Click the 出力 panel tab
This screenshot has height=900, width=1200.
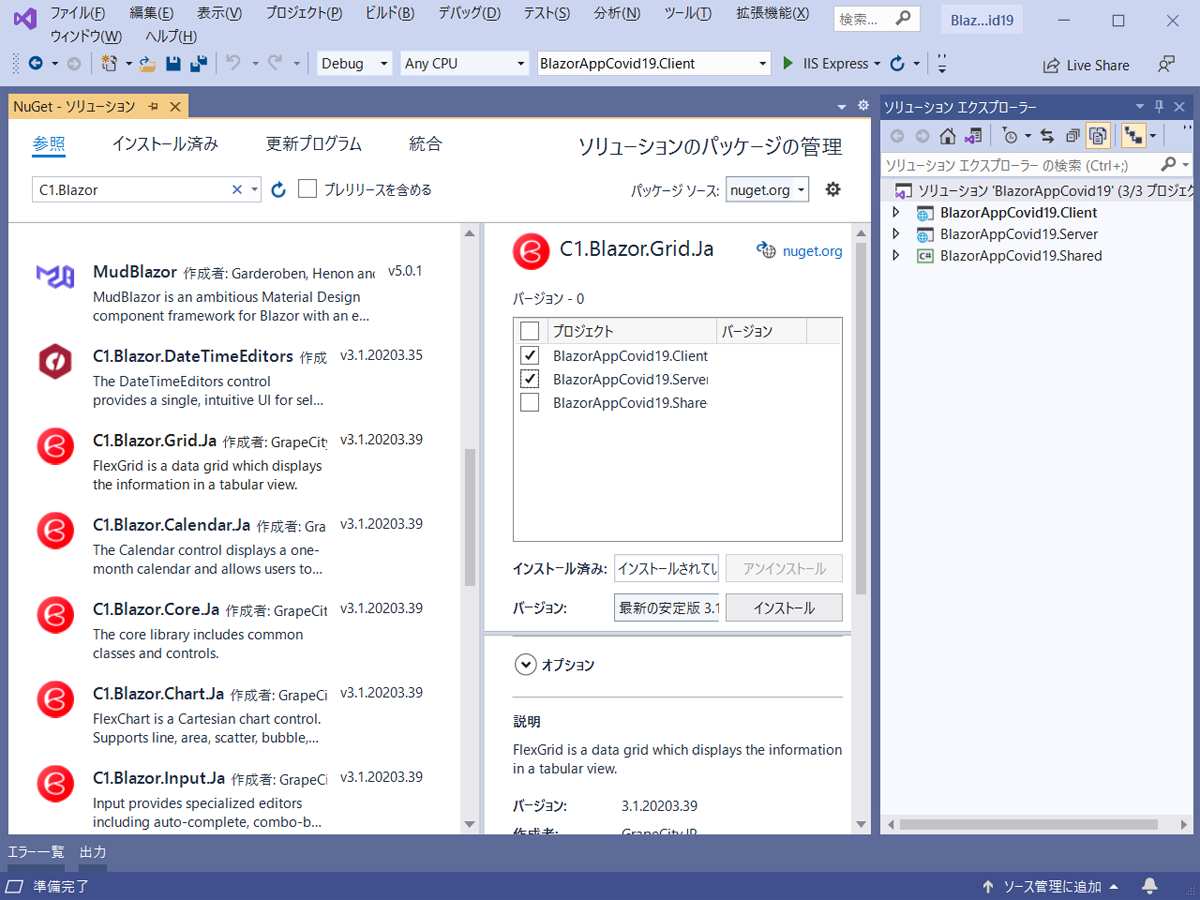pyautogui.click(x=93, y=852)
